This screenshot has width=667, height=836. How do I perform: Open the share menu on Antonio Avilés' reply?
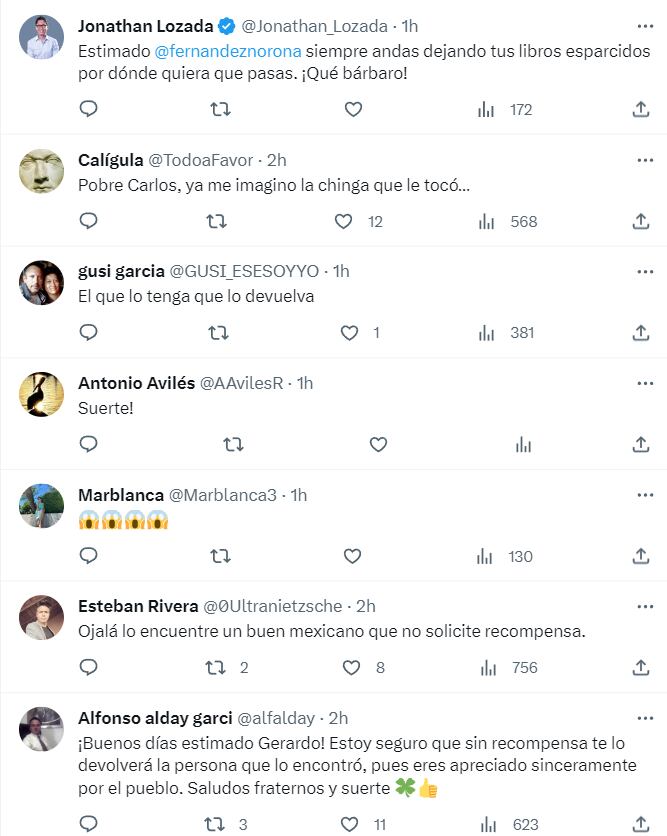(x=640, y=445)
